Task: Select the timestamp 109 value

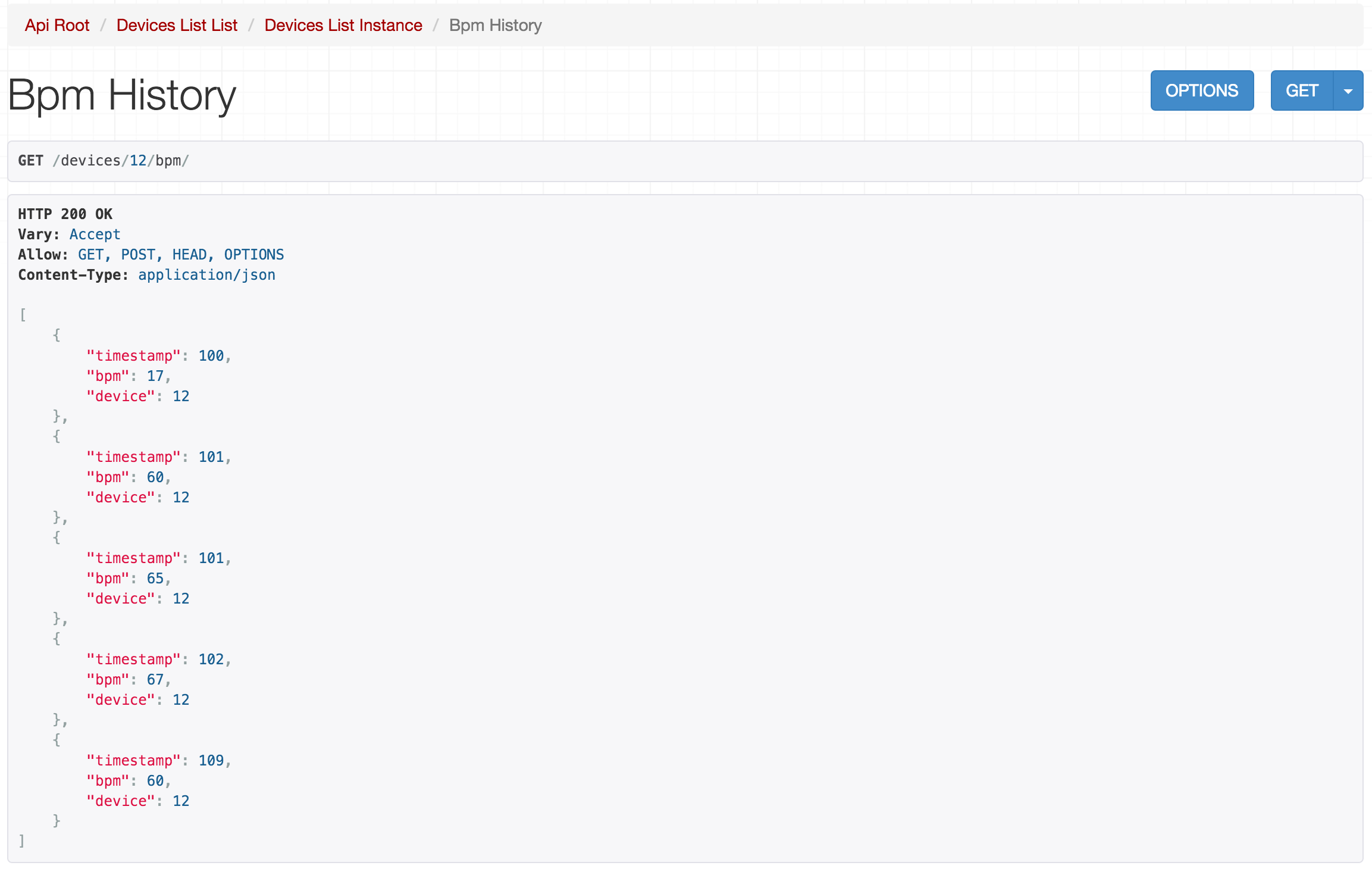Action: (x=211, y=761)
